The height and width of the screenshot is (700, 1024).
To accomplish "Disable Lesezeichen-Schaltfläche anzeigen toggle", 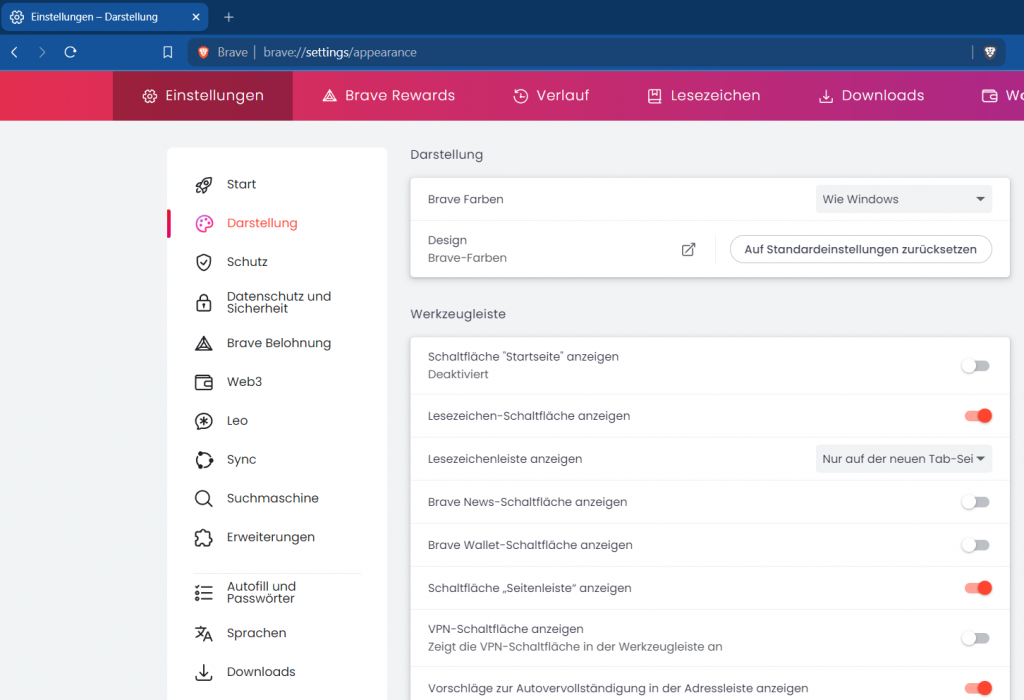I will (x=977, y=416).
